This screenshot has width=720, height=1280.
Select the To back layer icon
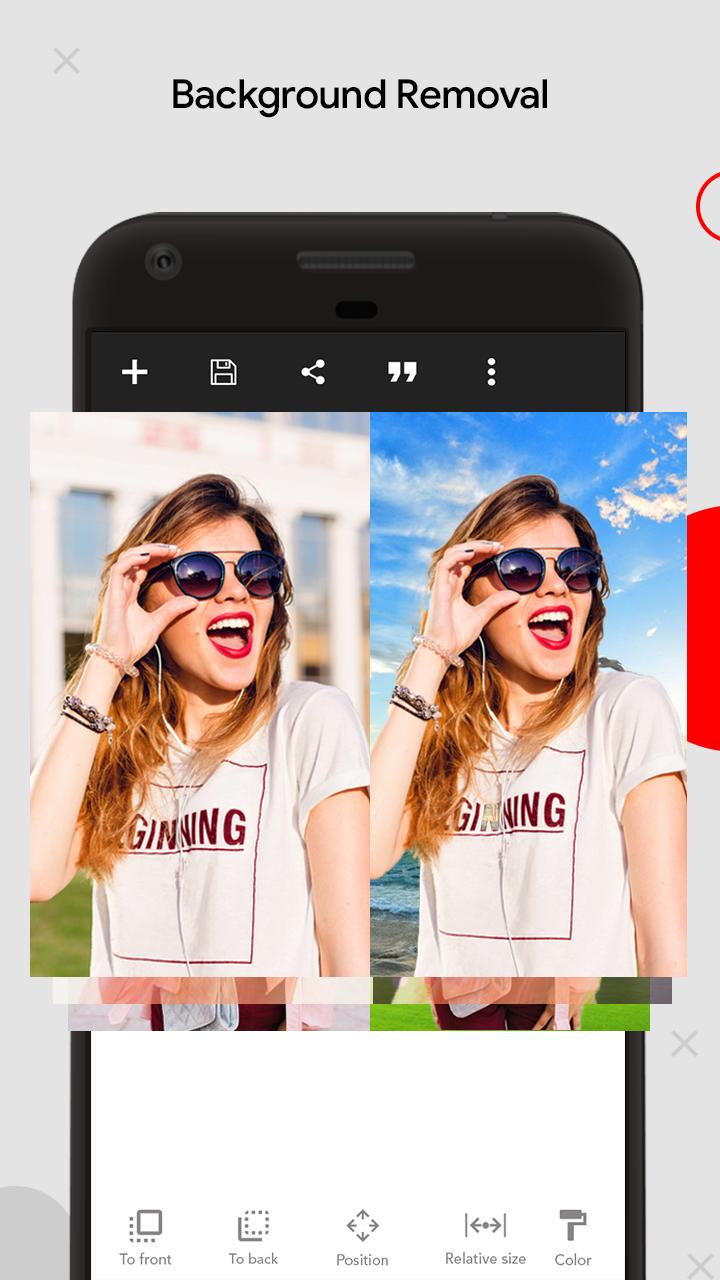click(253, 1225)
